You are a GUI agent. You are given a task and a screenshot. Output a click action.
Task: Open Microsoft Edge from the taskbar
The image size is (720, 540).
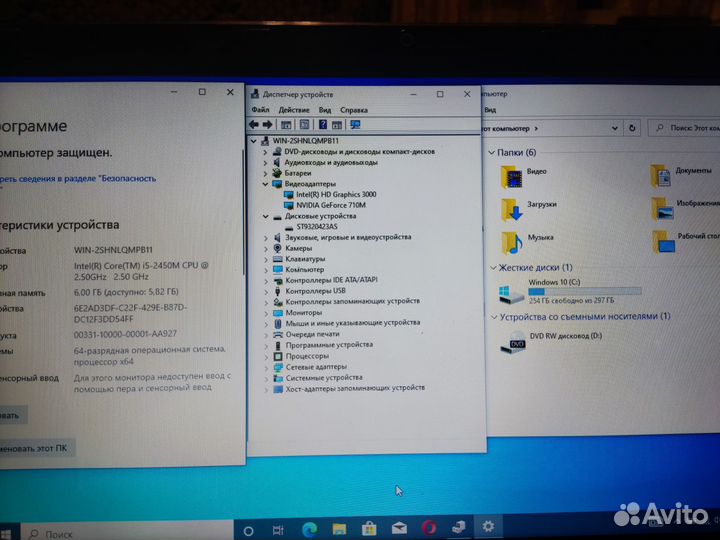pos(309,530)
